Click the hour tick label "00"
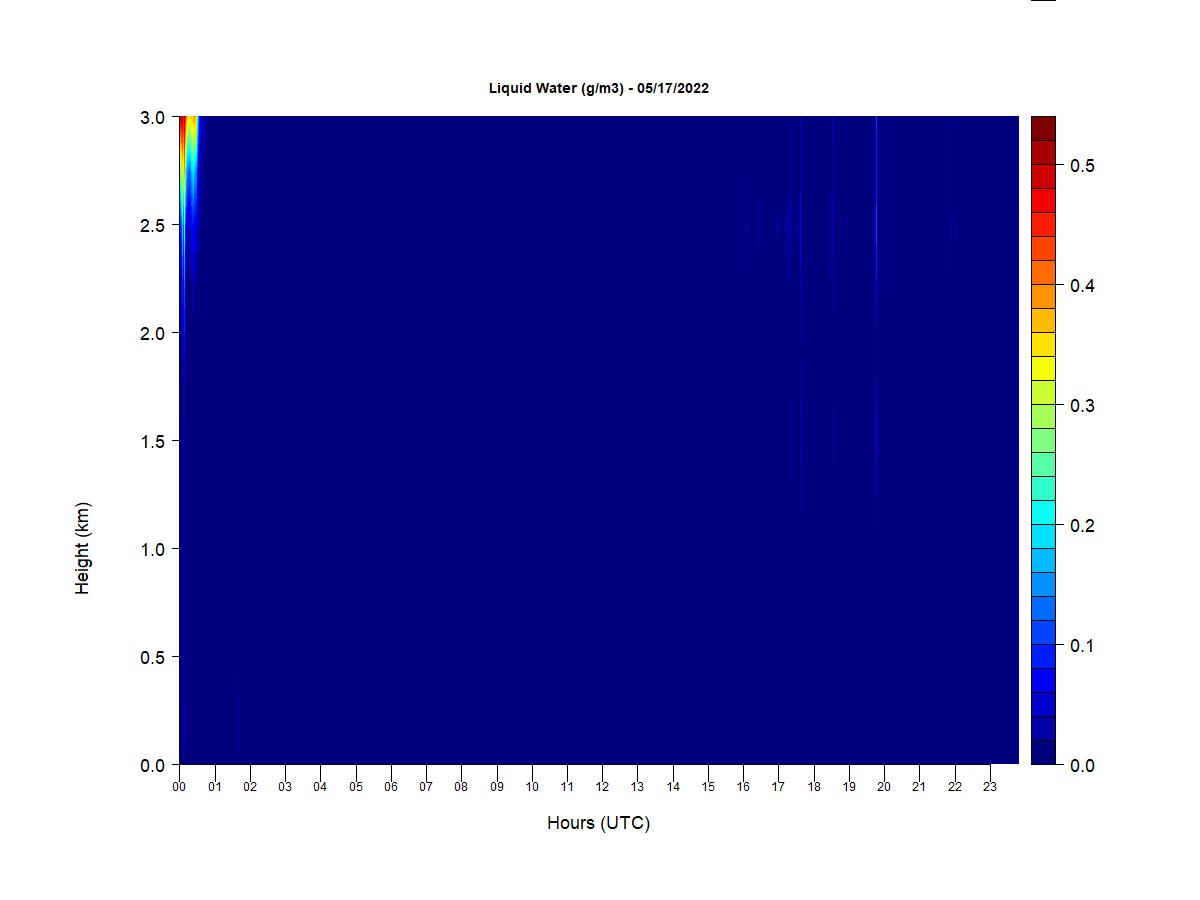 179,787
